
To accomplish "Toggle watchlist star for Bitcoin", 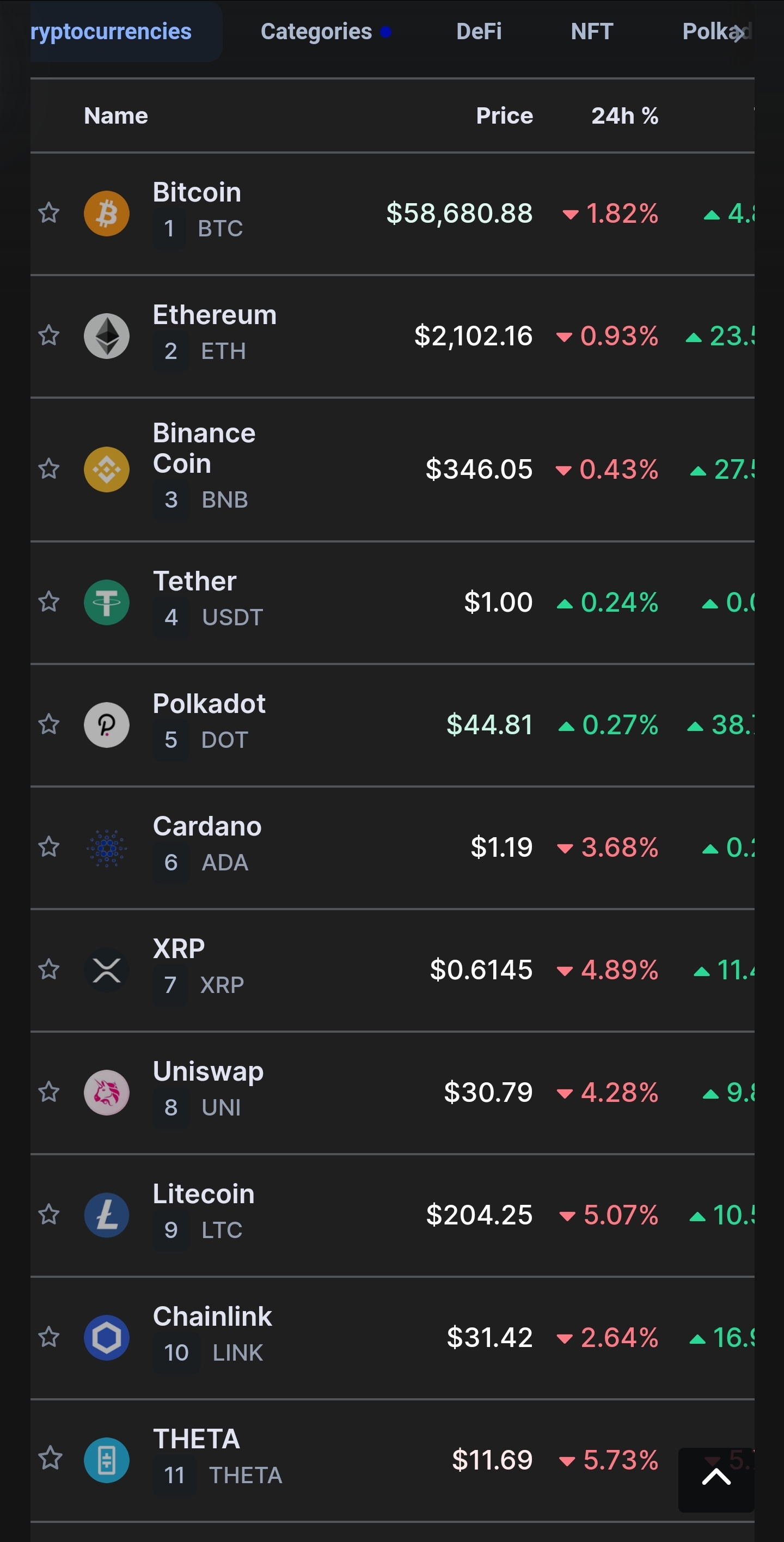I will (49, 212).
